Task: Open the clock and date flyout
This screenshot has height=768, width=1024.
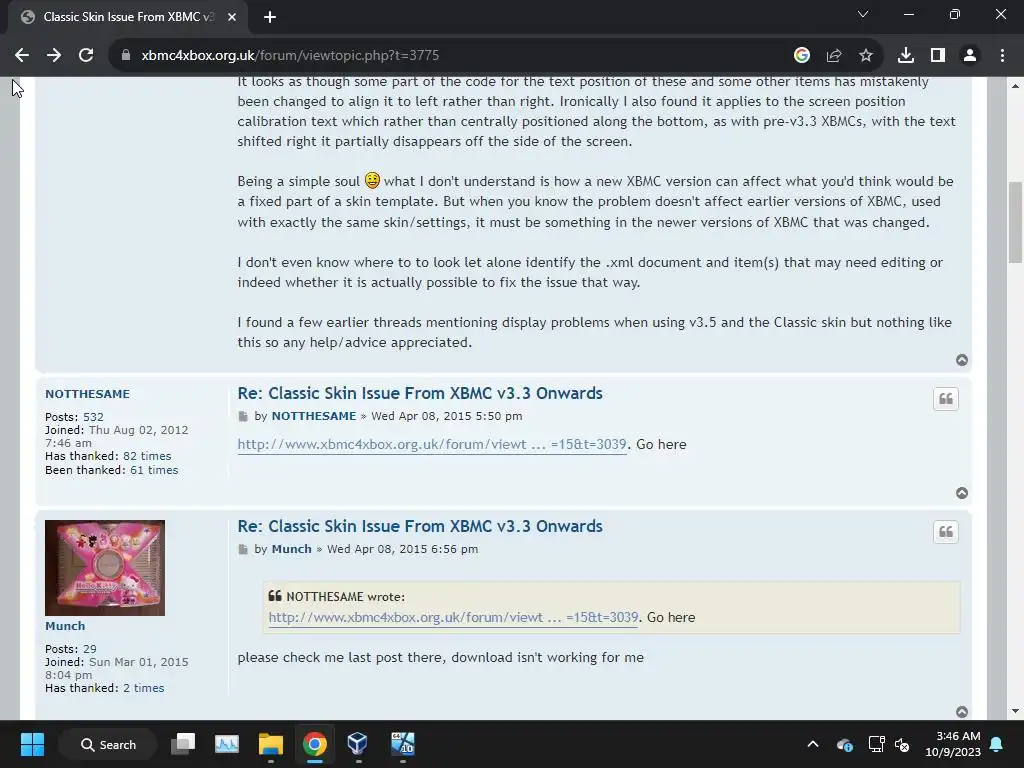Action: click(x=952, y=744)
